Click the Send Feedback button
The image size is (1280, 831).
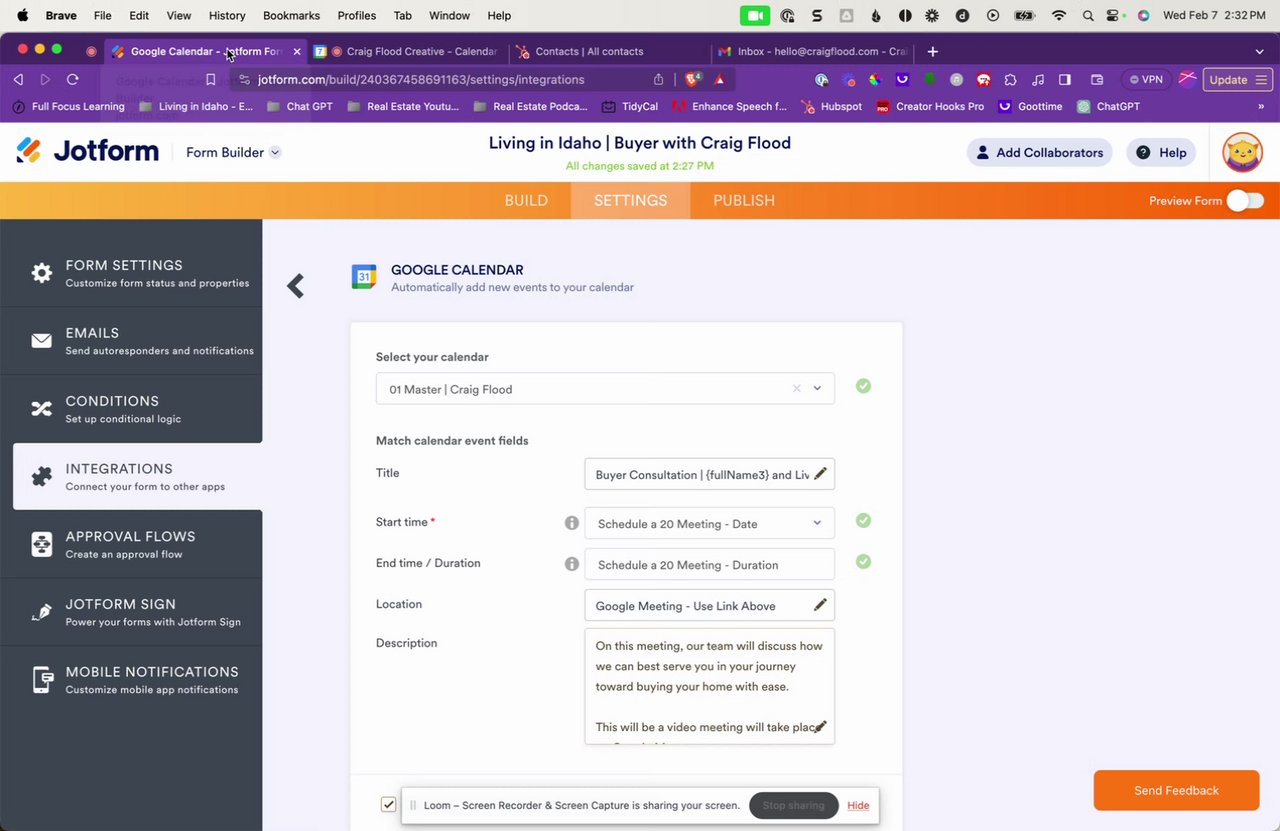click(x=1176, y=790)
